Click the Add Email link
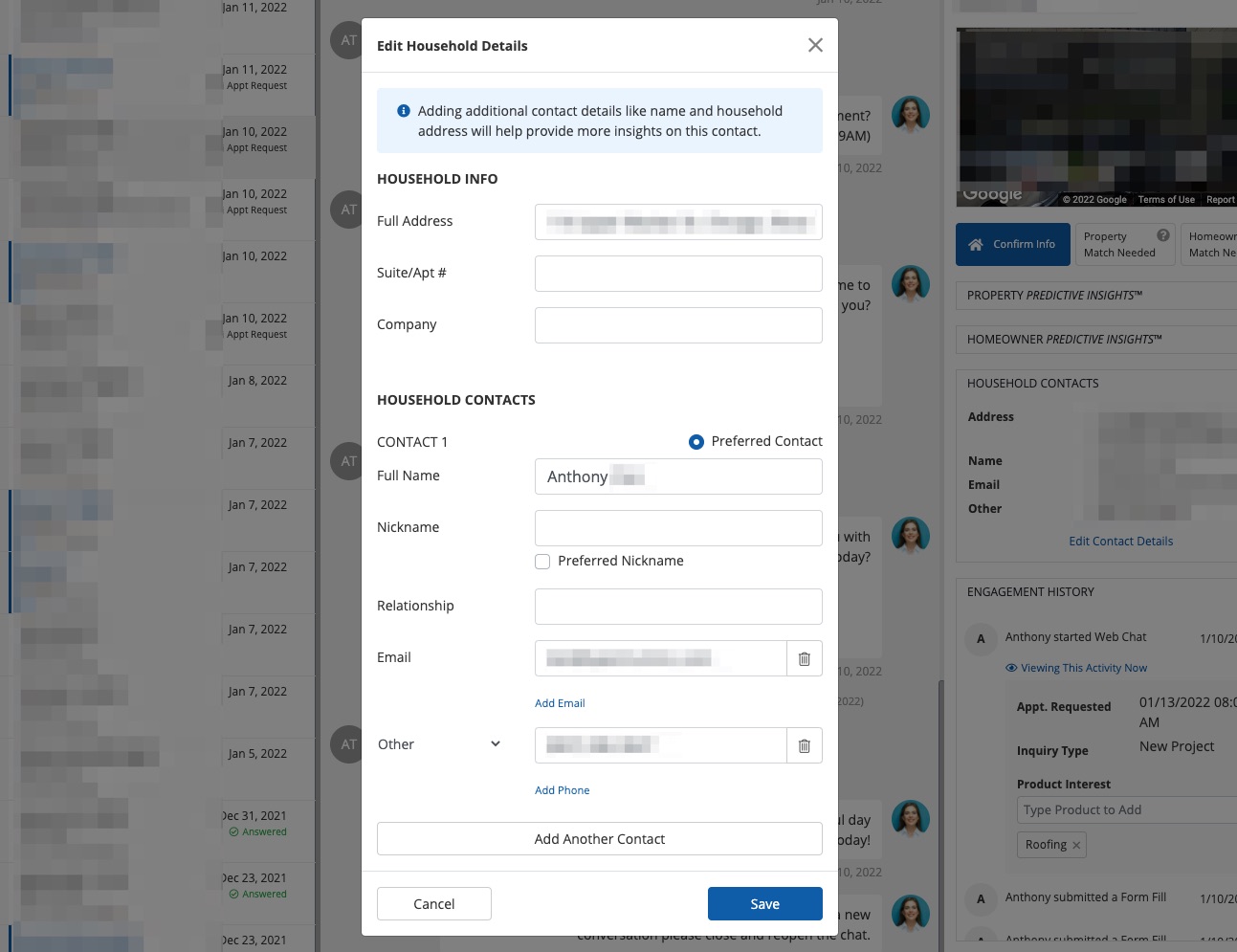 [560, 703]
